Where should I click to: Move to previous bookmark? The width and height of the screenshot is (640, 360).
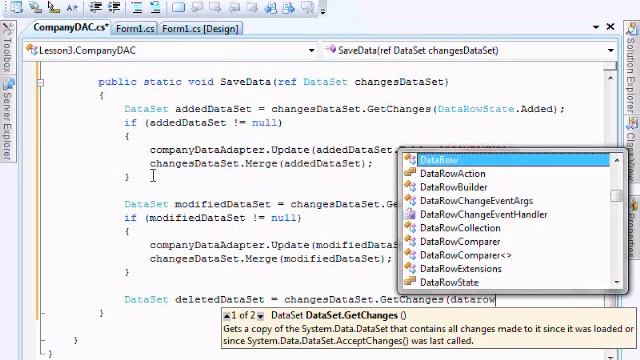tap(197, 7)
